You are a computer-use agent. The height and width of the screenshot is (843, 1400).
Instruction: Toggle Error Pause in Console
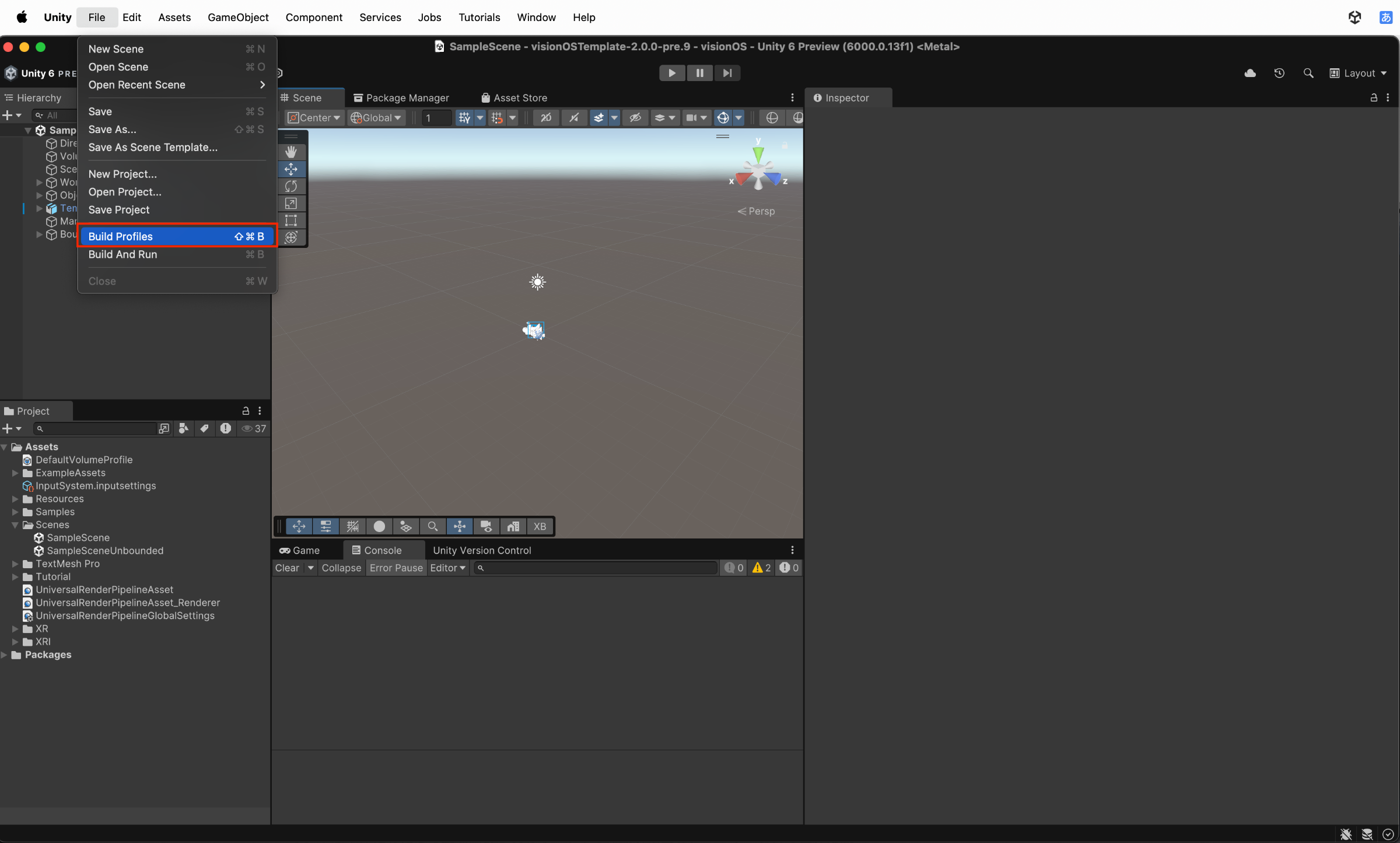(x=396, y=568)
